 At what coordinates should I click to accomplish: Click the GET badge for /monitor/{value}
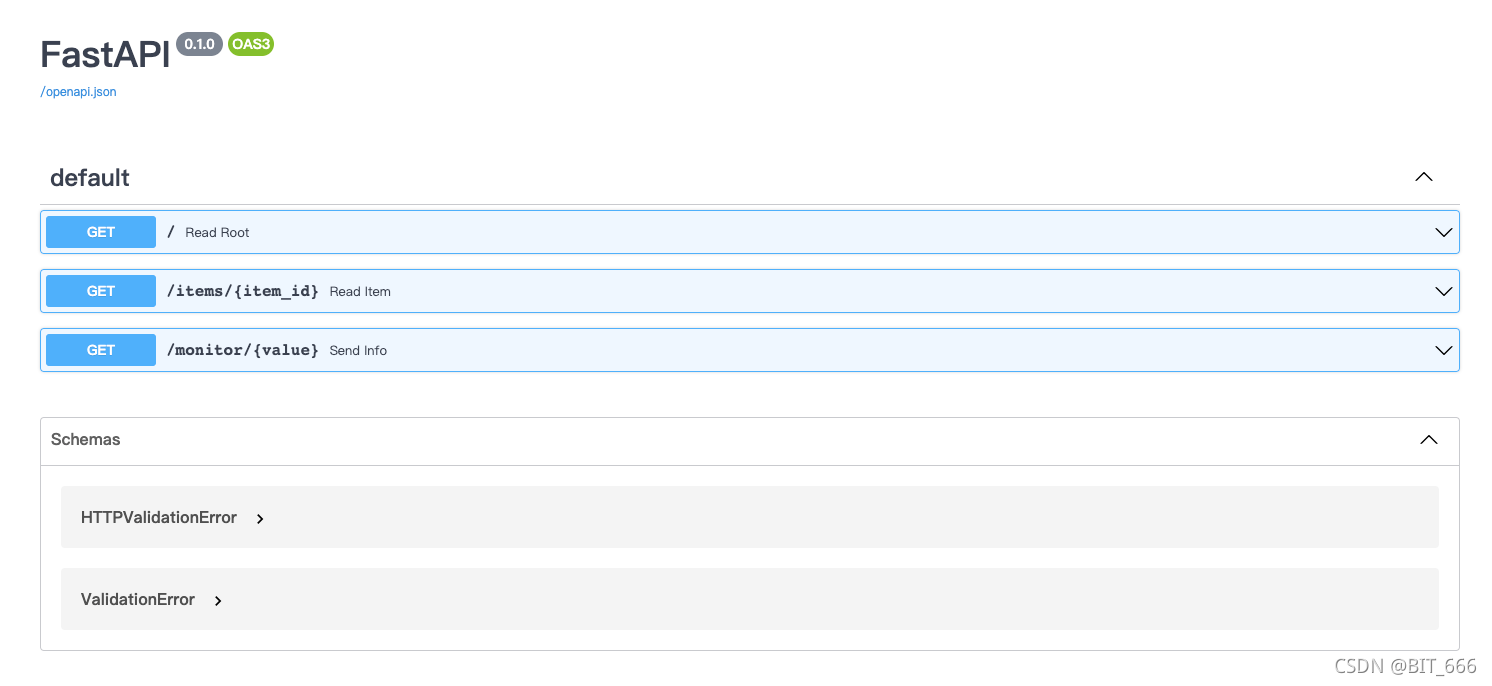100,349
